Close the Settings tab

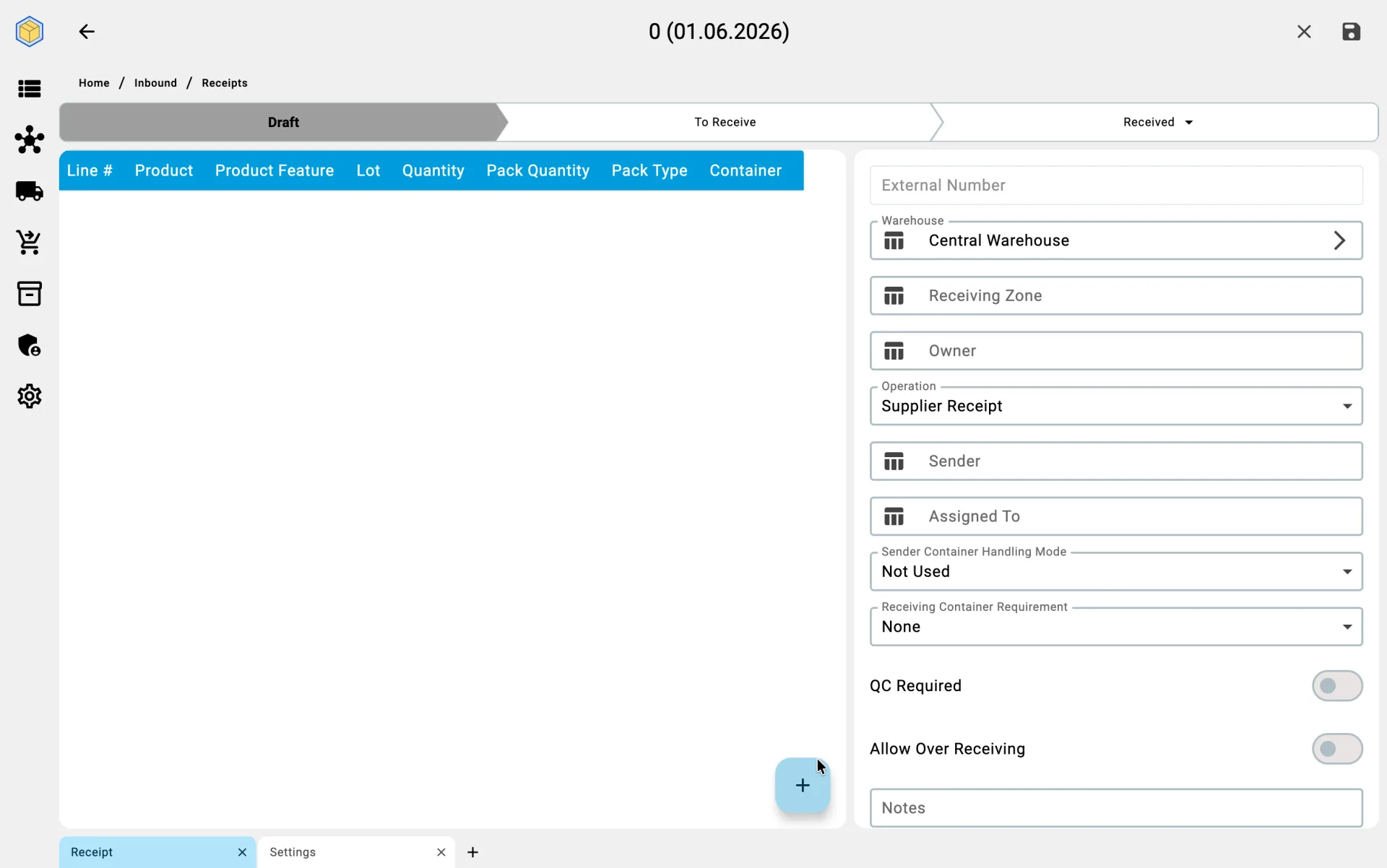[x=441, y=852]
